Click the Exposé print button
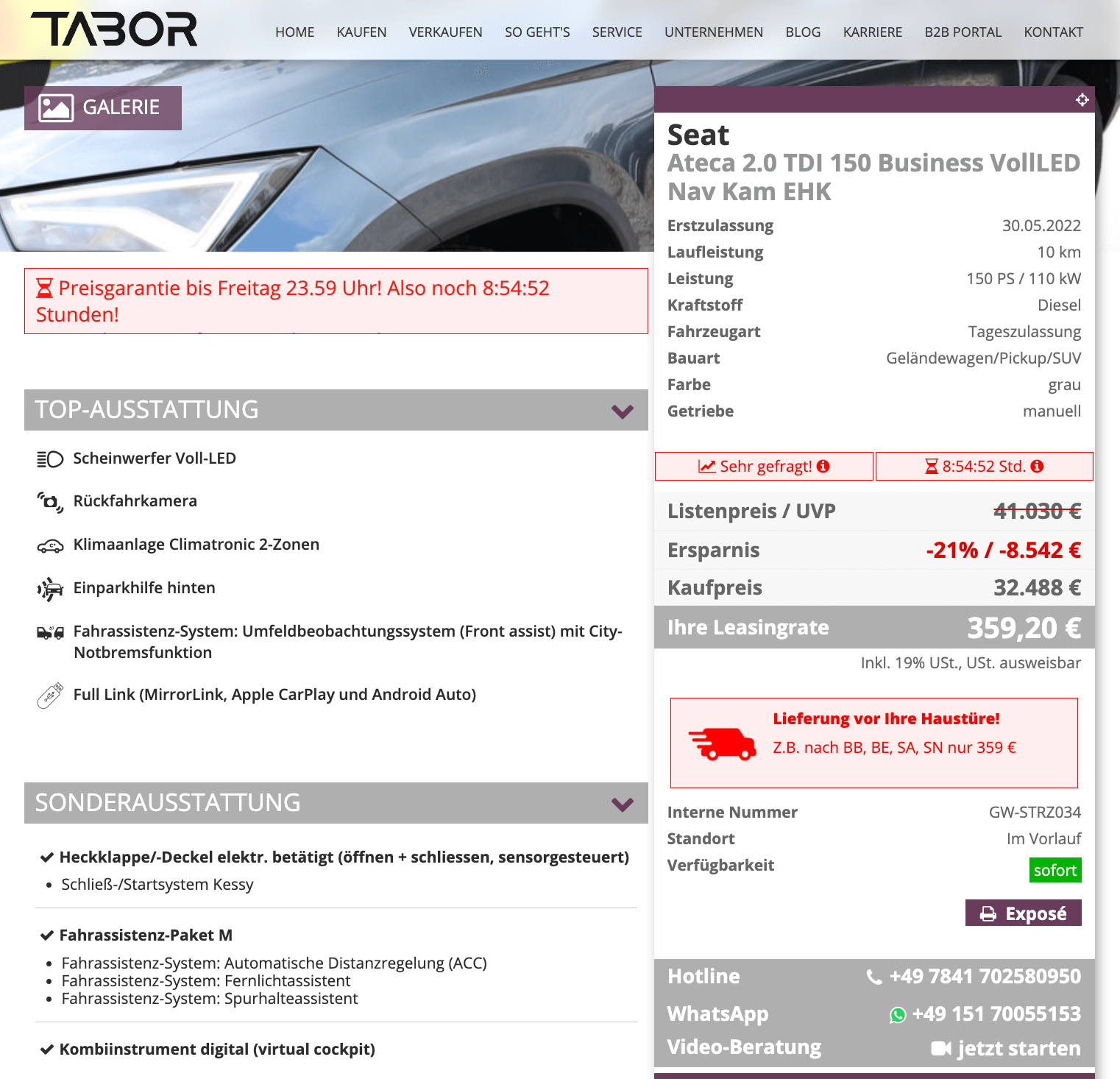The width and height of the screenshot is (1120, 1079). (1024, 913)
